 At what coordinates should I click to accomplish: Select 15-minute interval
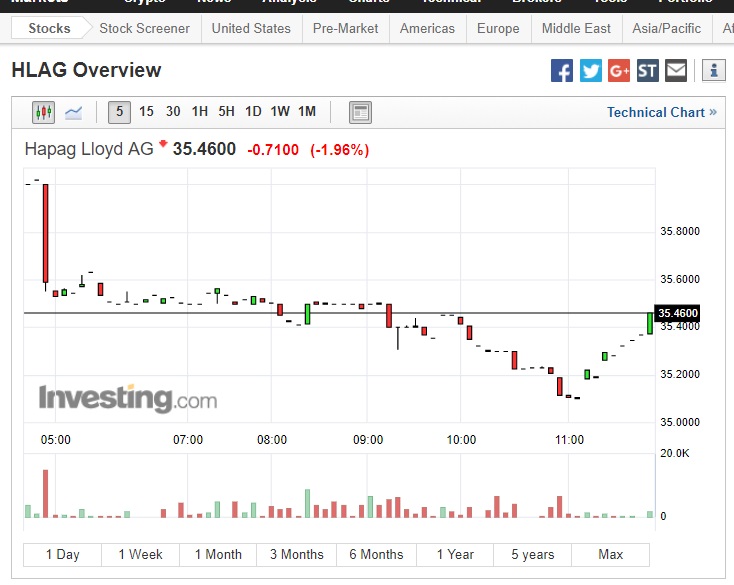[146, 112]
